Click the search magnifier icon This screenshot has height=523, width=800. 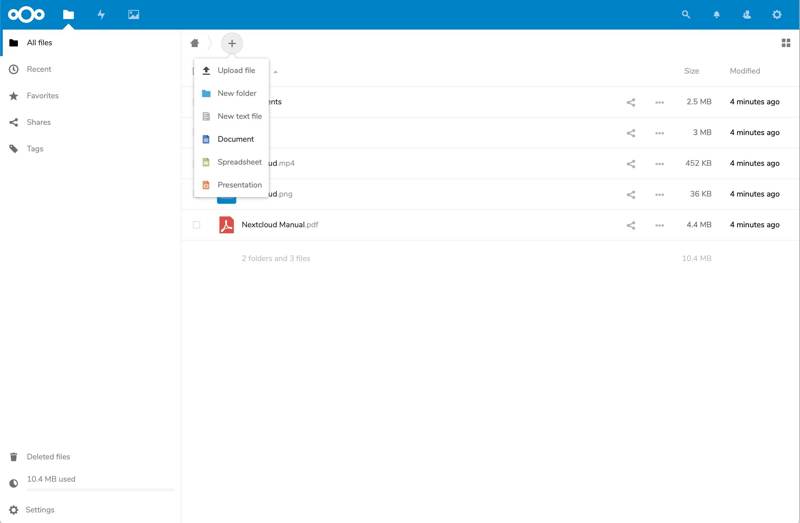click(686, 14)
